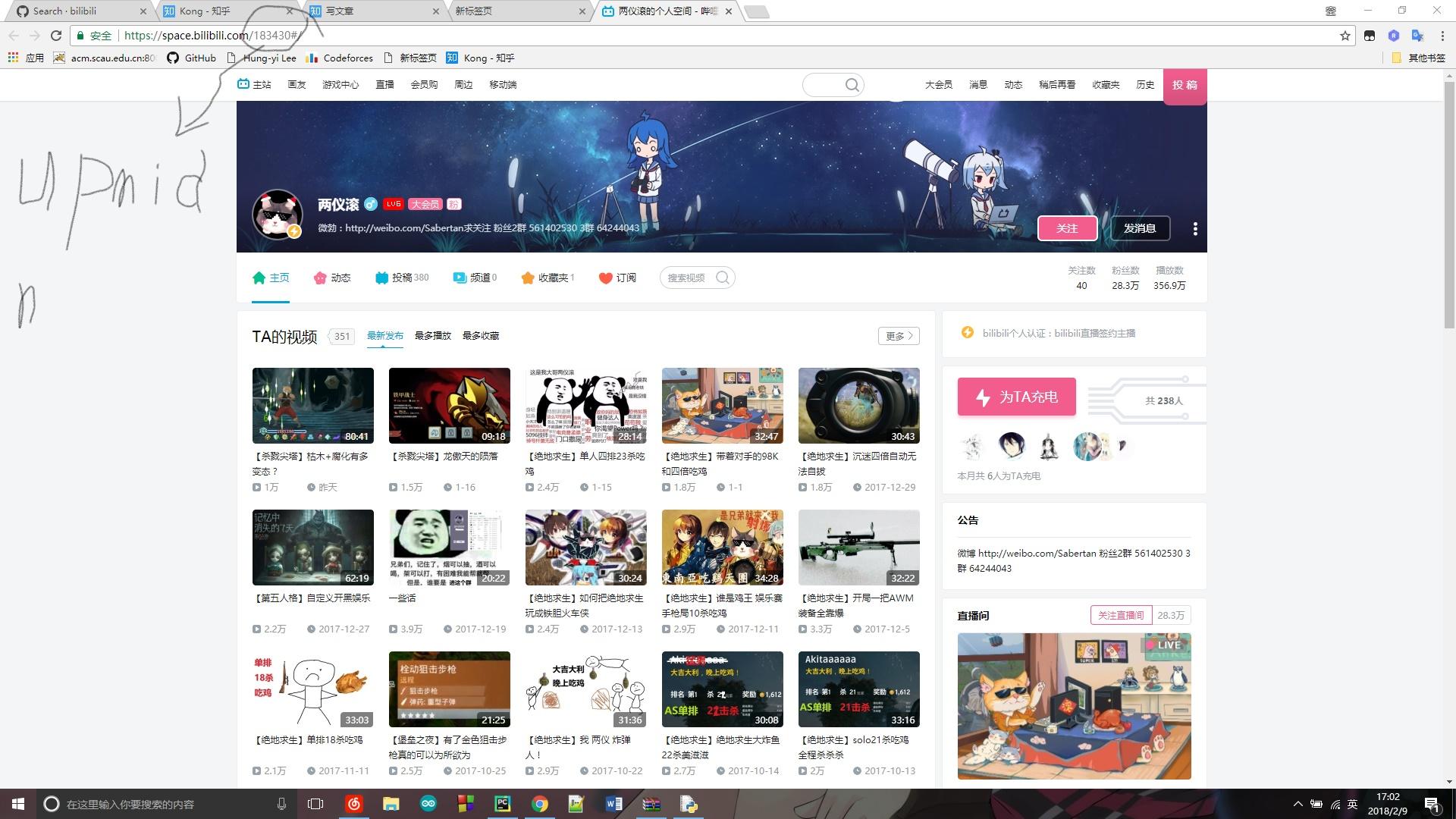The image size is (1456, 819).
Task: Open a new tab with the plus button
Action: point(756,11)
